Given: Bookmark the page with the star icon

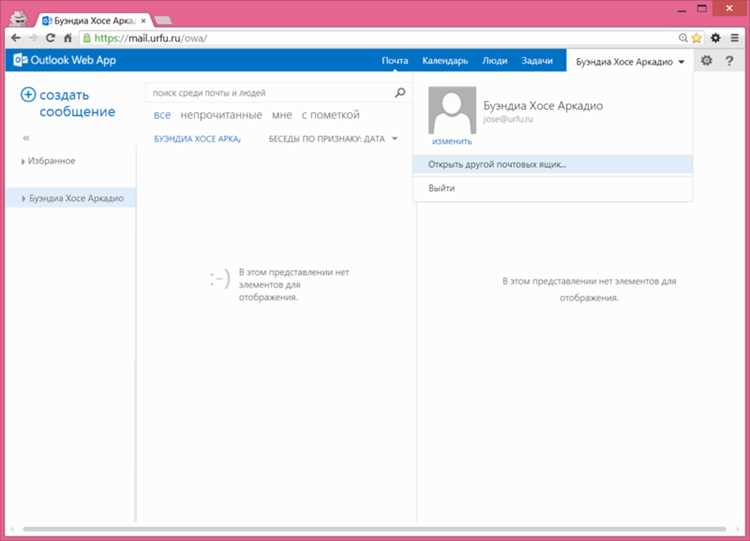Looking at the screenshot, I should tap(696, 38).
